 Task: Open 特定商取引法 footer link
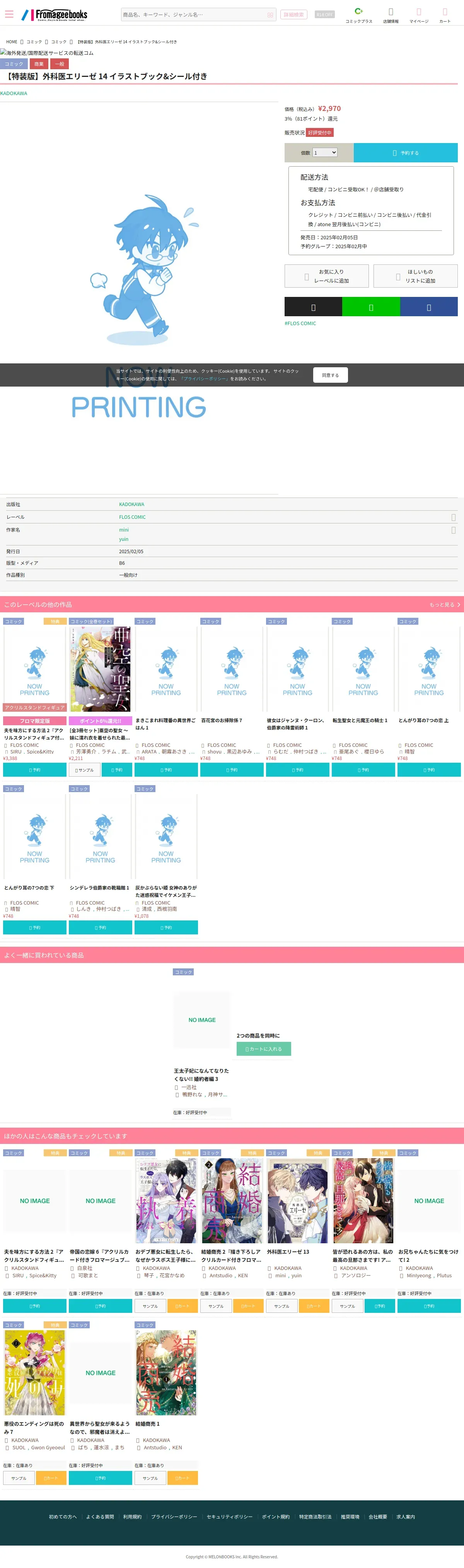tap(316, 1517)
